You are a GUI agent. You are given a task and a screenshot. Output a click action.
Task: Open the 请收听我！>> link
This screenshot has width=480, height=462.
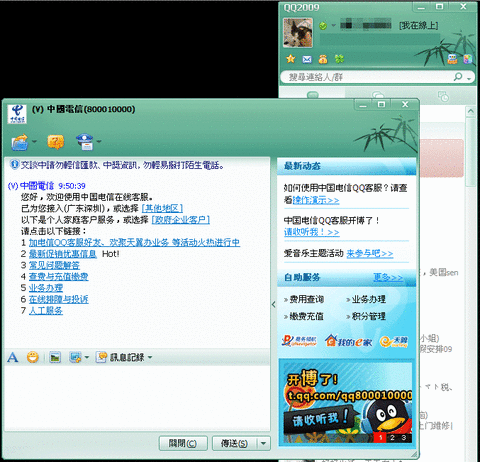tap(312, 232)
